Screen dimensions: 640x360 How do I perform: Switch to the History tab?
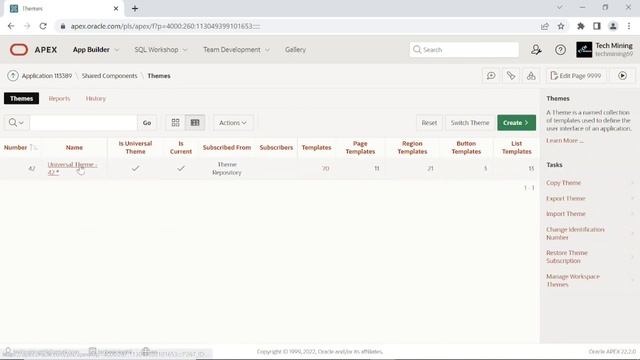(x=96, y=98)
